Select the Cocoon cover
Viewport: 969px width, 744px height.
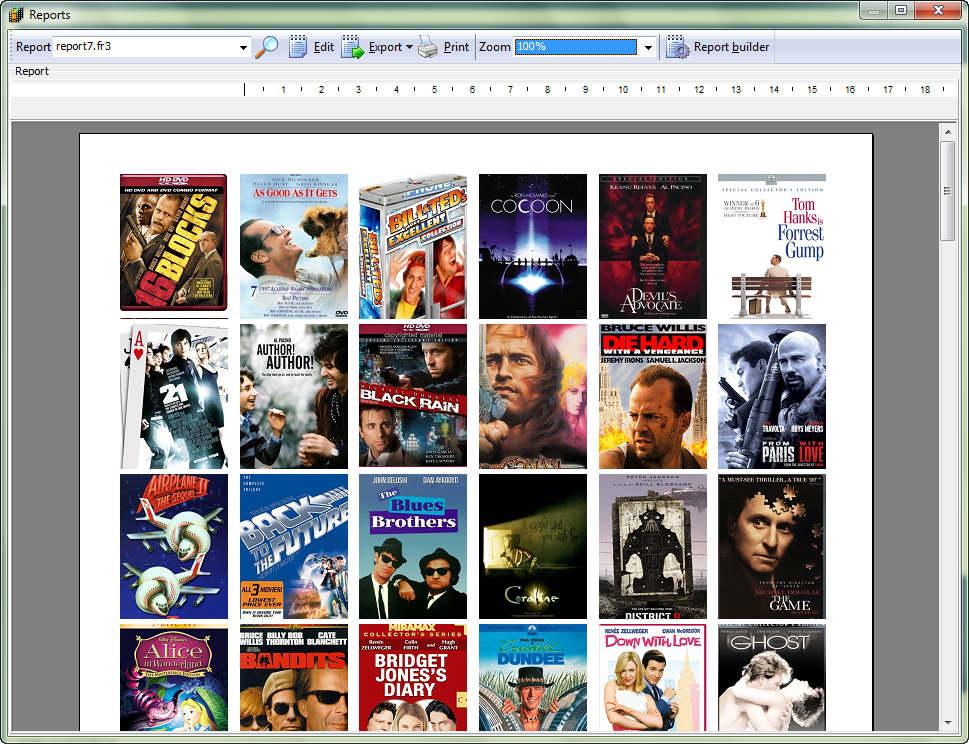(x=533, y=246)
